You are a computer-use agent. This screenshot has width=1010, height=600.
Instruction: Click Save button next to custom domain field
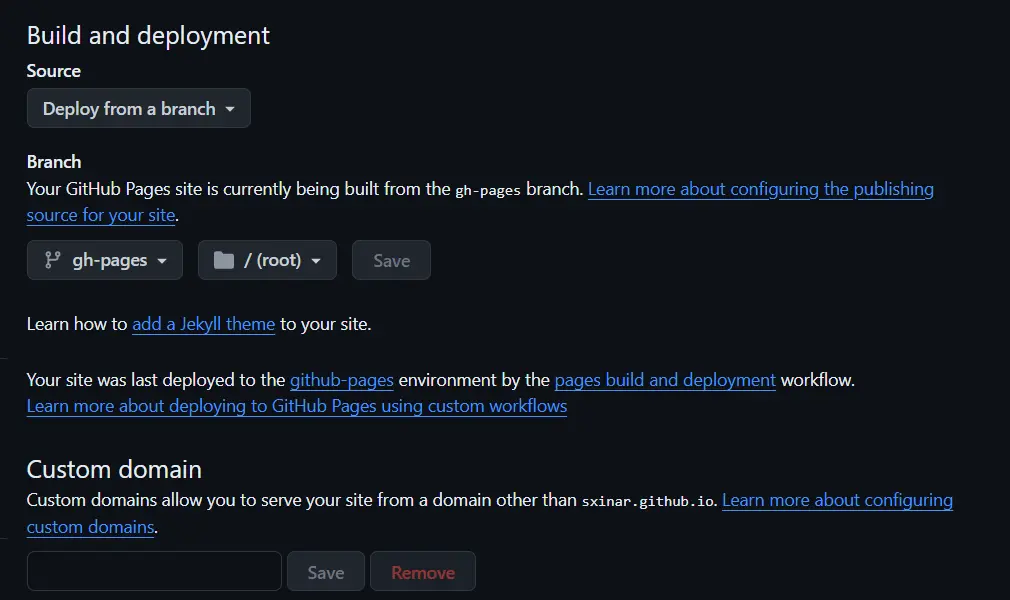(326, 571)
